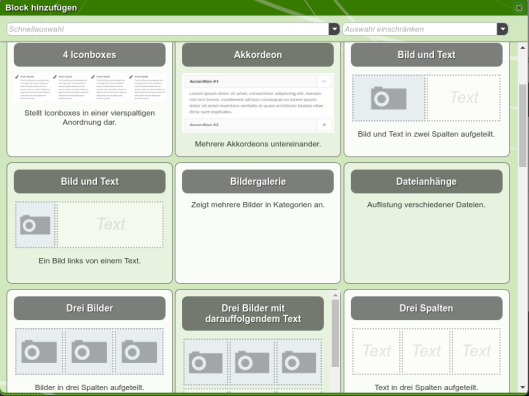This screenshot has width=529, height=396.
Task: Click the 4 Iconboxes preview thumbnail
Action: 90,87
